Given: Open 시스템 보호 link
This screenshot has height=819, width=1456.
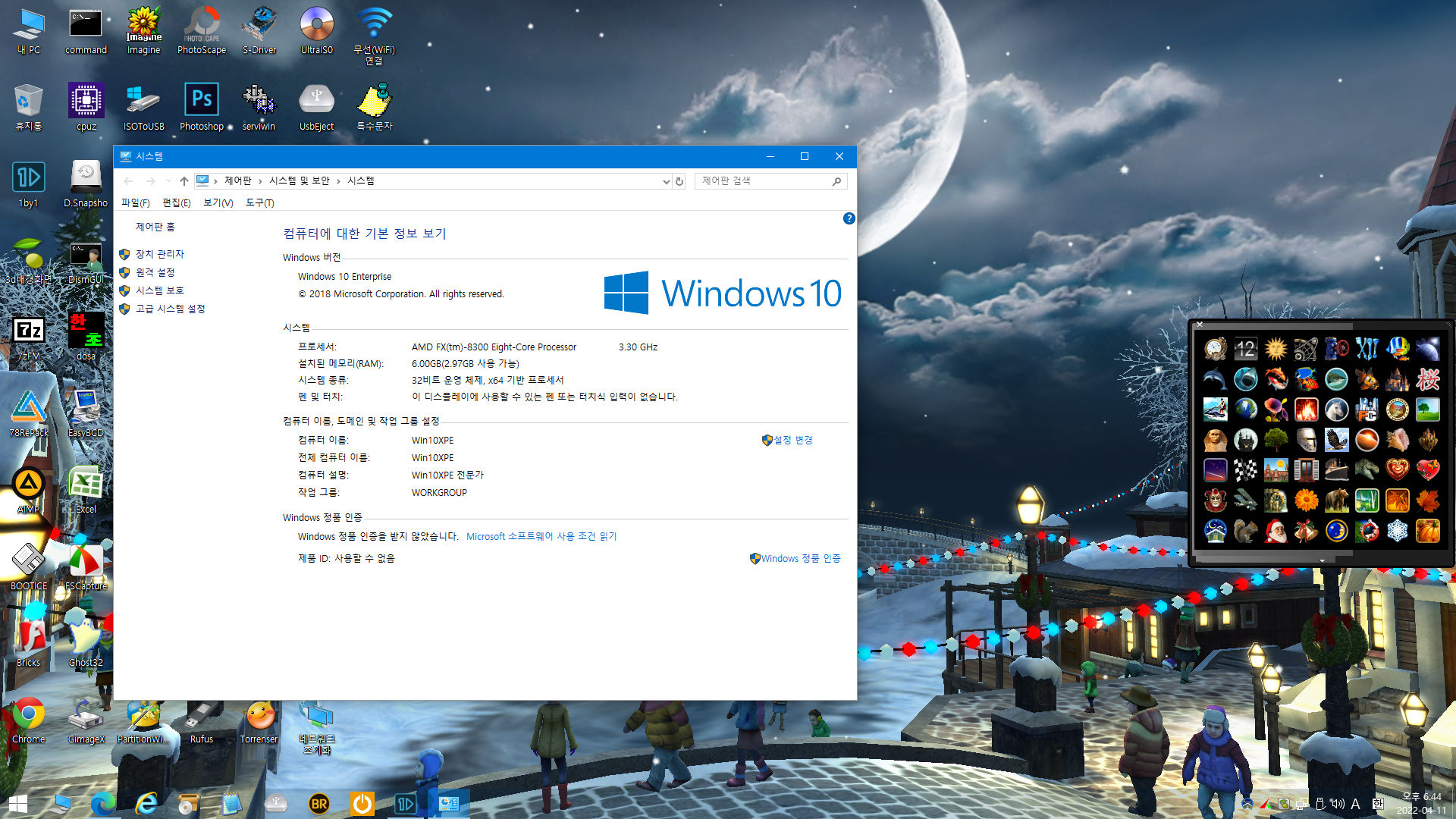Looking at the screenshot, I should click(159, 290).
